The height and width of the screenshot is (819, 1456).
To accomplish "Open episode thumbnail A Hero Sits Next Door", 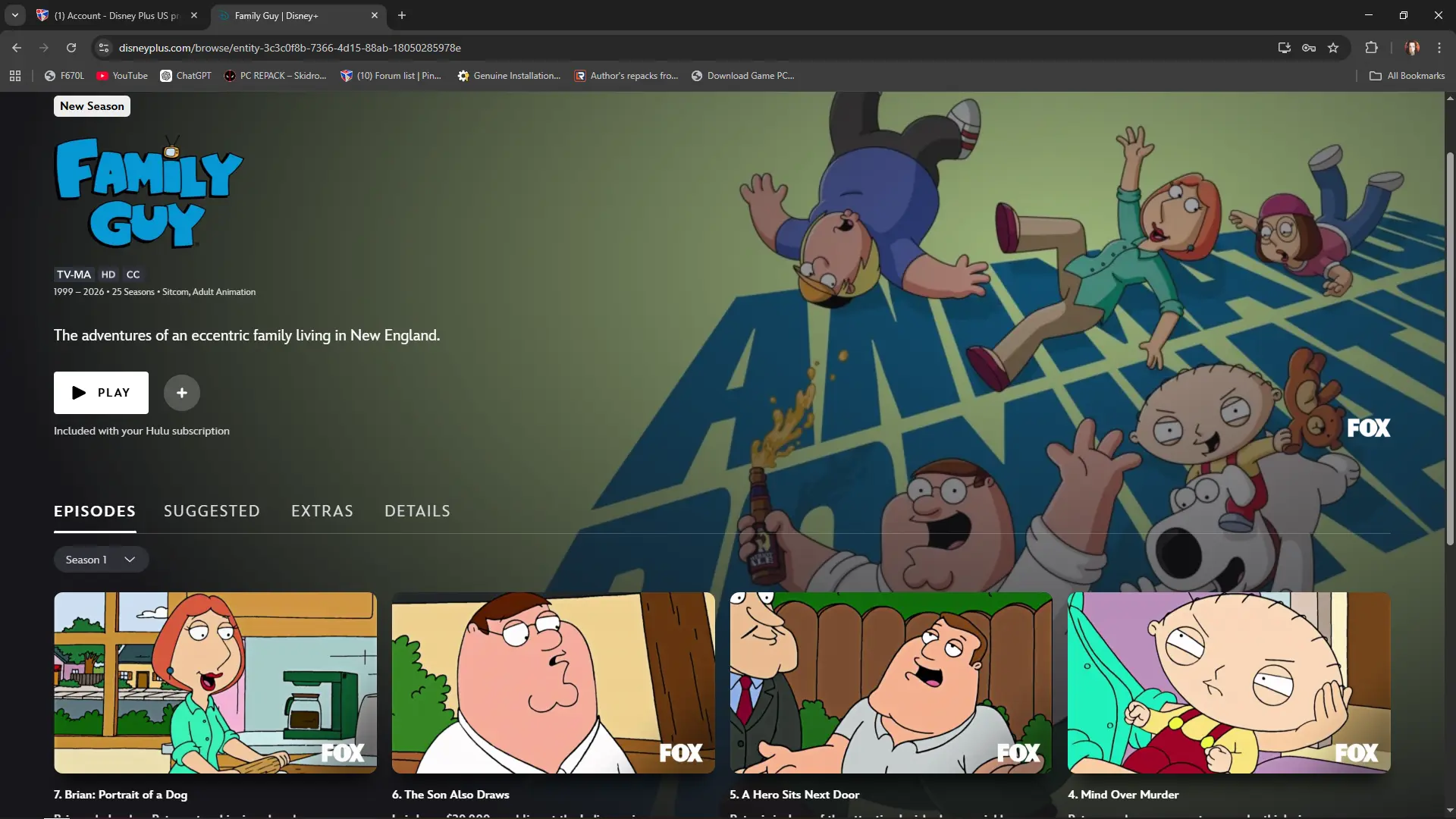I will pos(891,682).
